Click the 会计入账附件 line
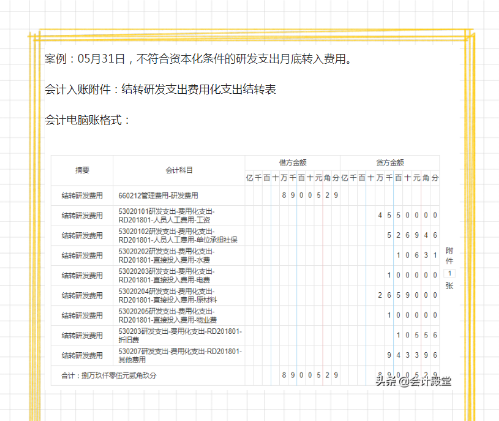This screenshot has width=499, height=421. [160, 89]
